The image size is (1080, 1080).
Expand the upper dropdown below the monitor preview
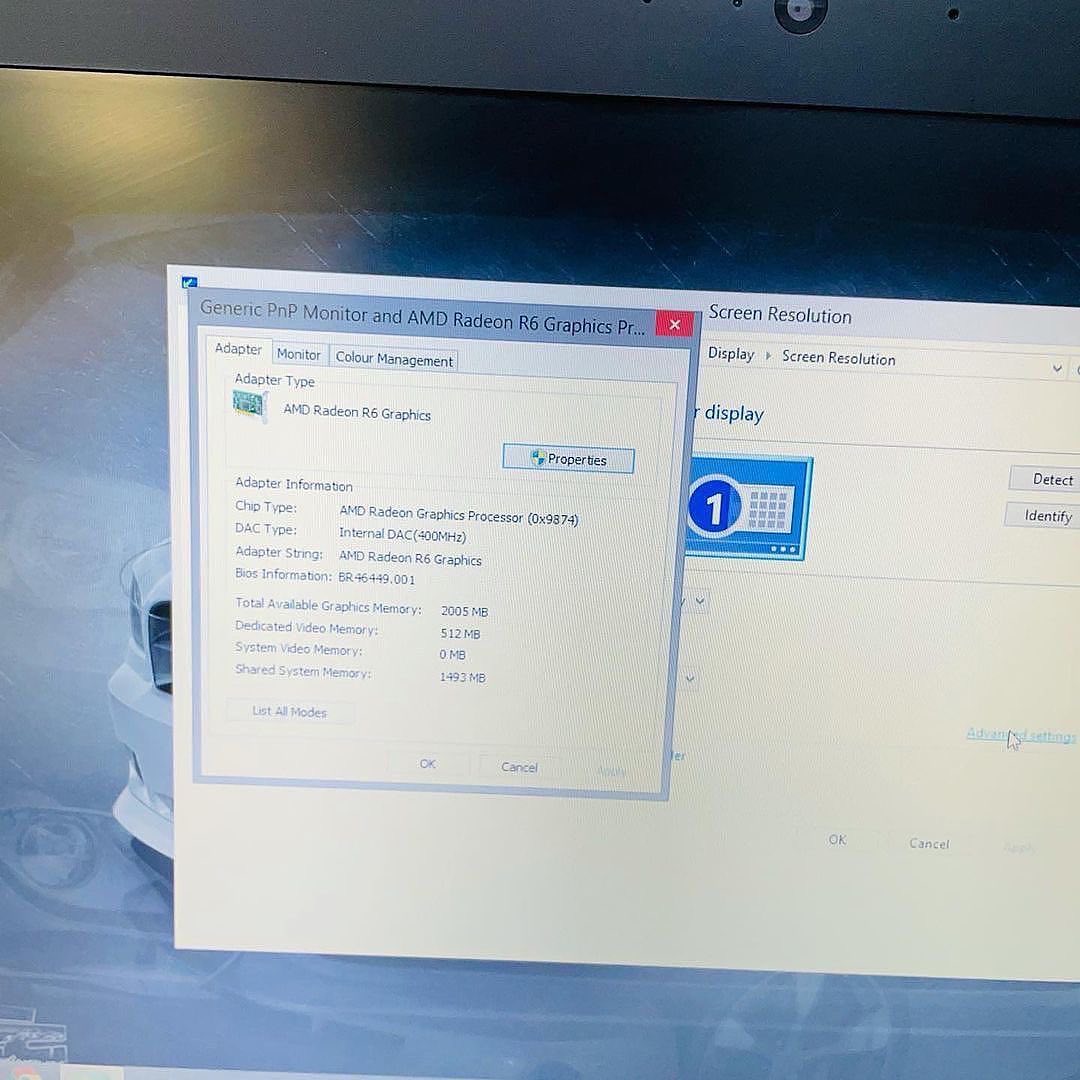700,601
